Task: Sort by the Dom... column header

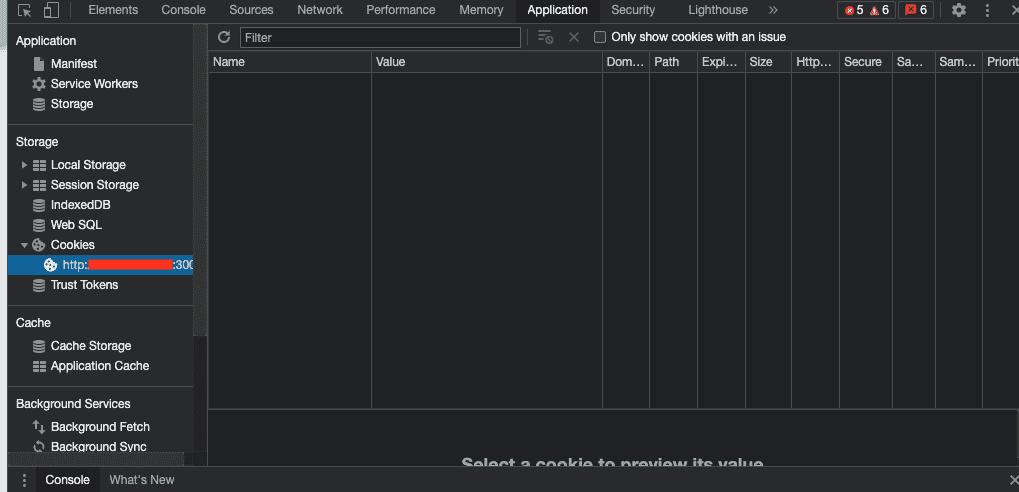Action: click(626, 62)
